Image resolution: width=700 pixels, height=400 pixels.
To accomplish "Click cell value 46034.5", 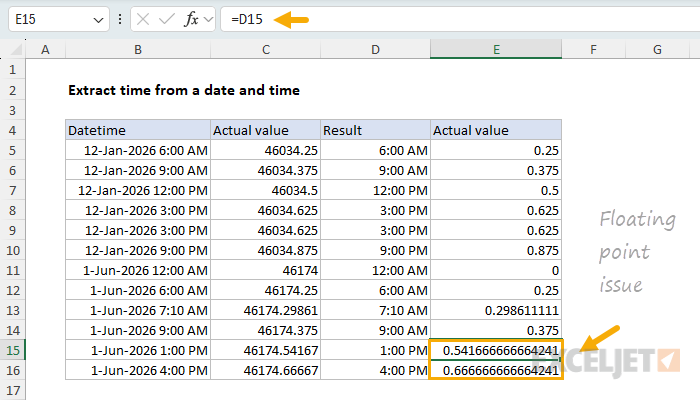I will (x=266, y=191).
